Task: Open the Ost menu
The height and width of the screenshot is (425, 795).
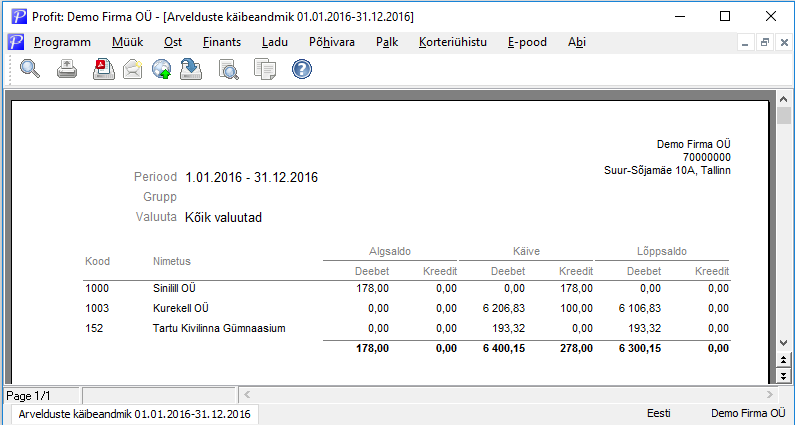Action: point(173,42)
